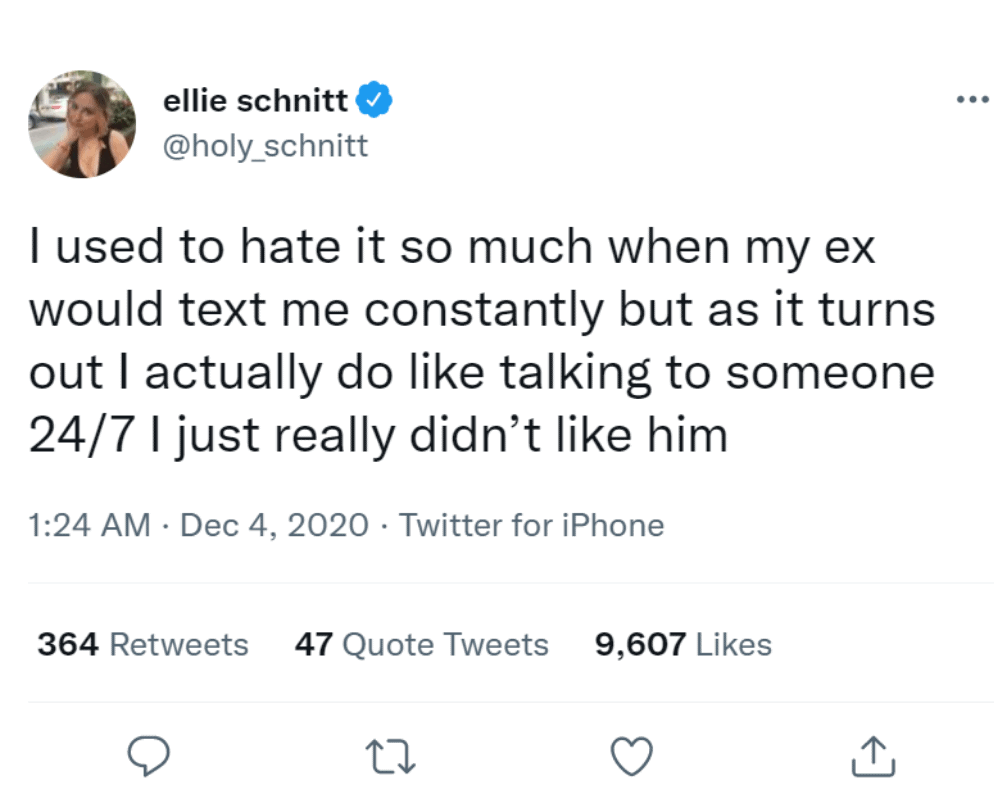
Task: Share the tweet via upload arrow icon
Action: [872, 757]
